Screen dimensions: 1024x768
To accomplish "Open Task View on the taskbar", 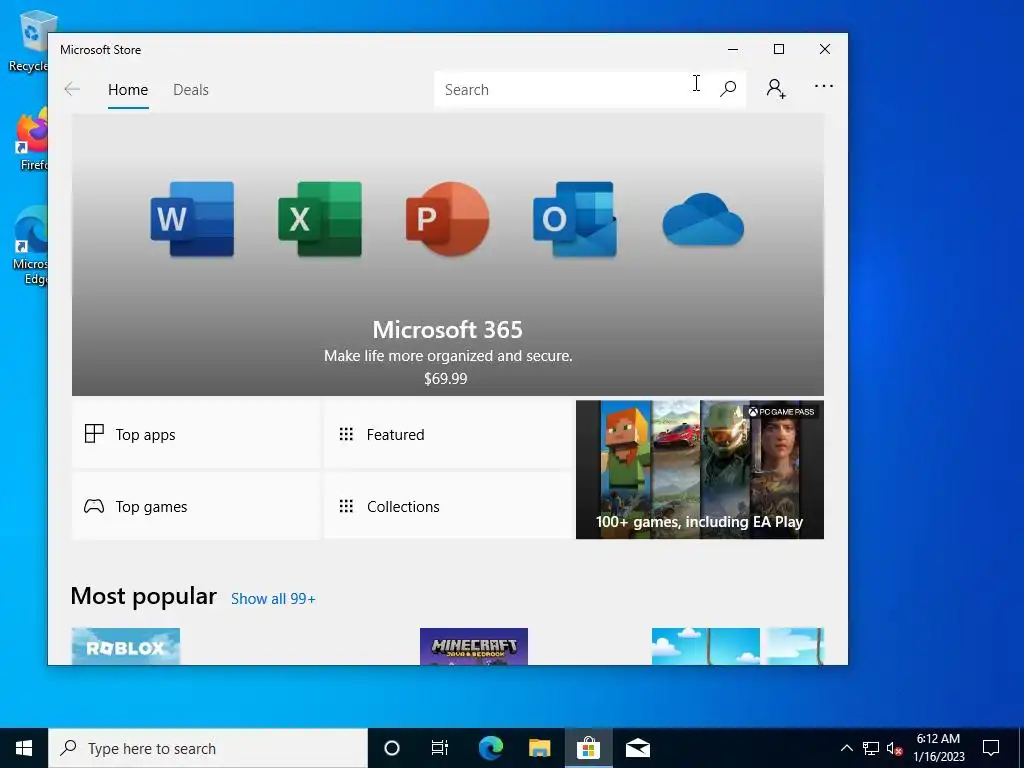I will point(440,748).
